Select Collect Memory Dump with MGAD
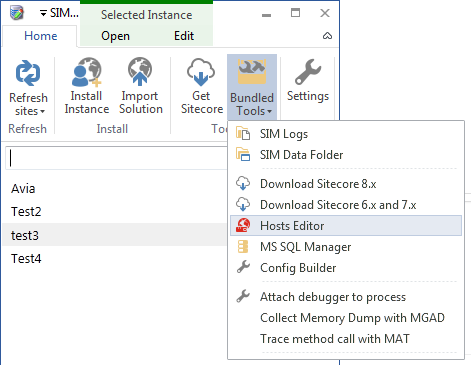 point(346,318)
